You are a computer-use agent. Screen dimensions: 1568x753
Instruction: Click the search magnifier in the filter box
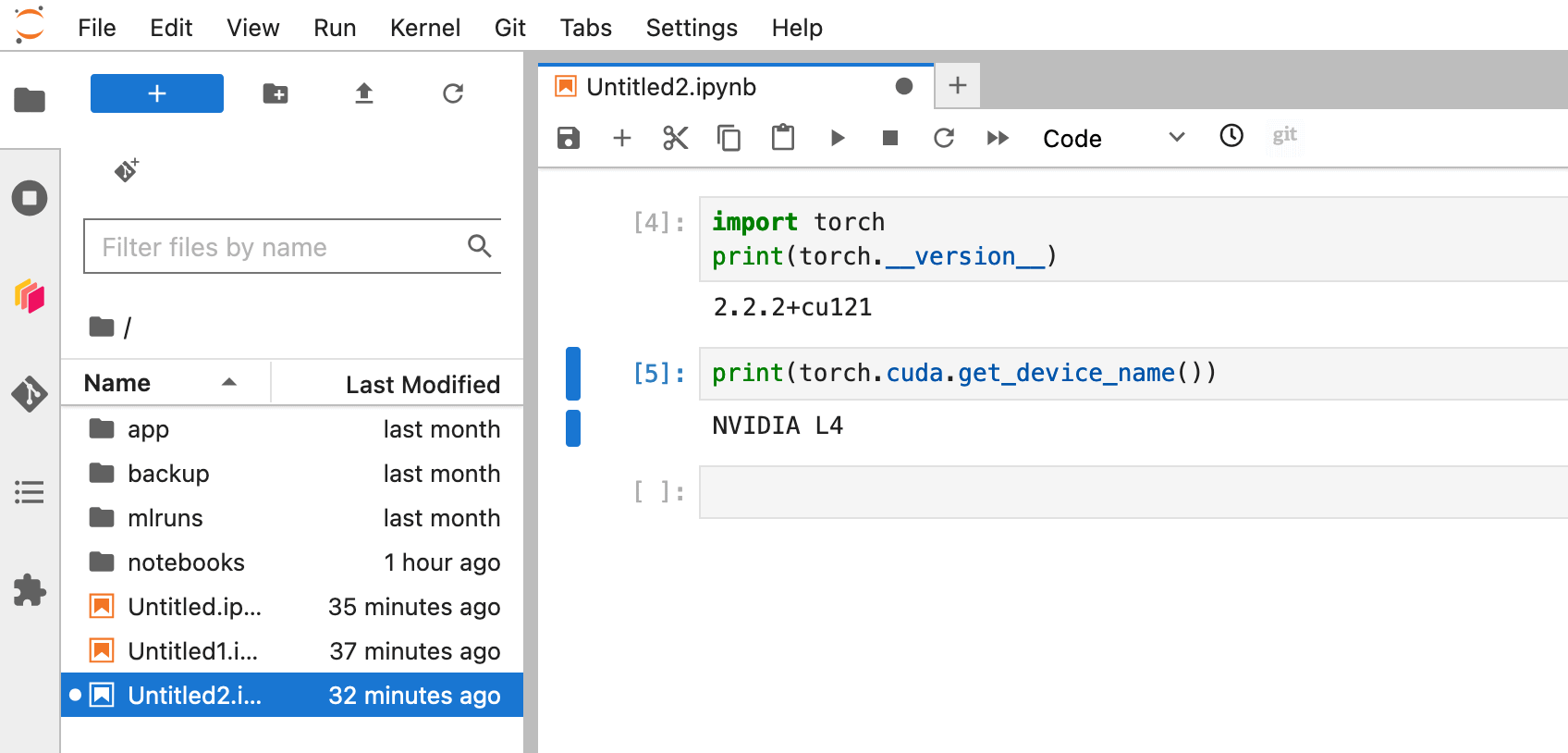click(x=480, y=246)
